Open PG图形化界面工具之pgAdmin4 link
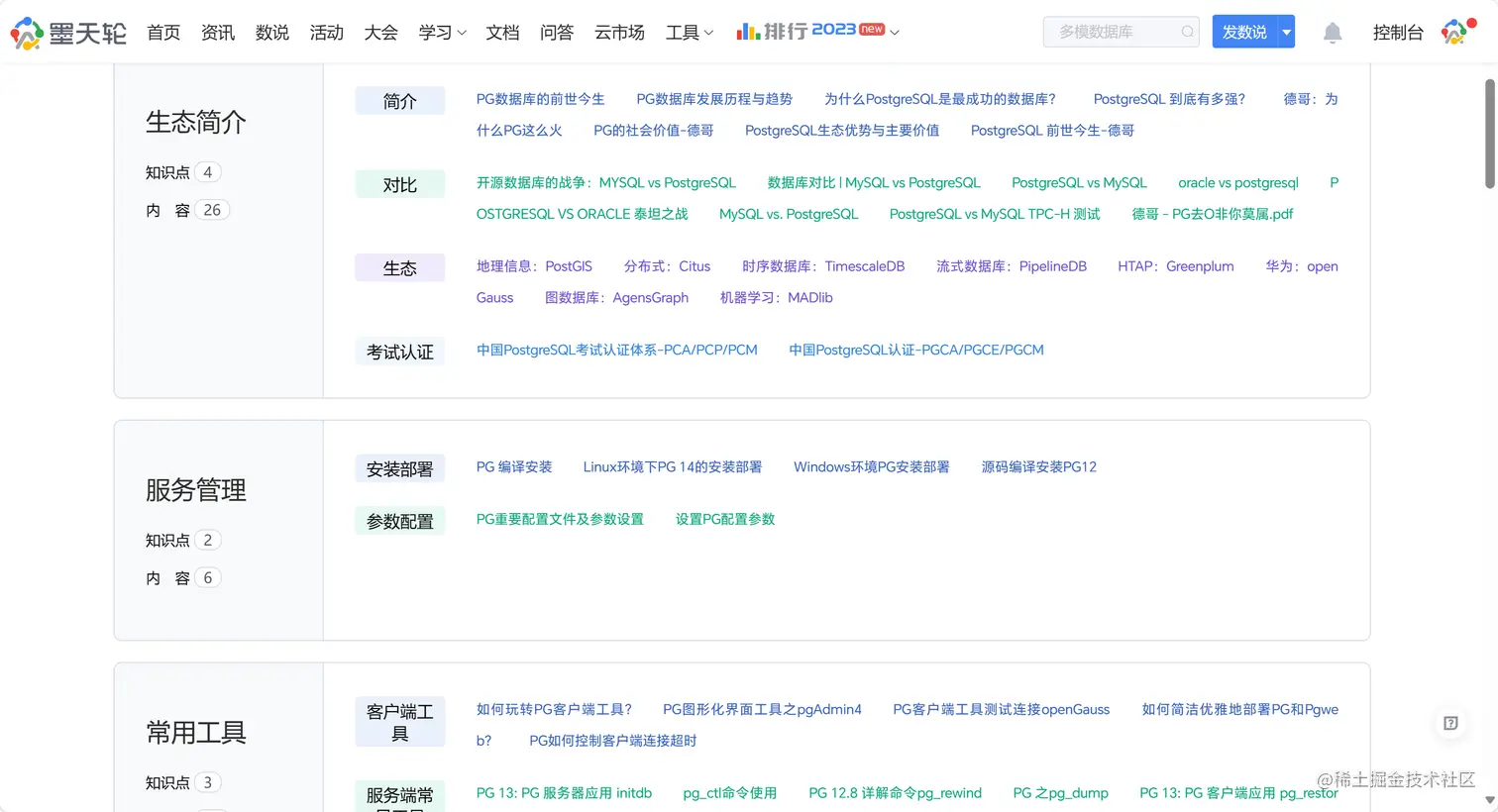1498x812 pixels. (762, 709)
